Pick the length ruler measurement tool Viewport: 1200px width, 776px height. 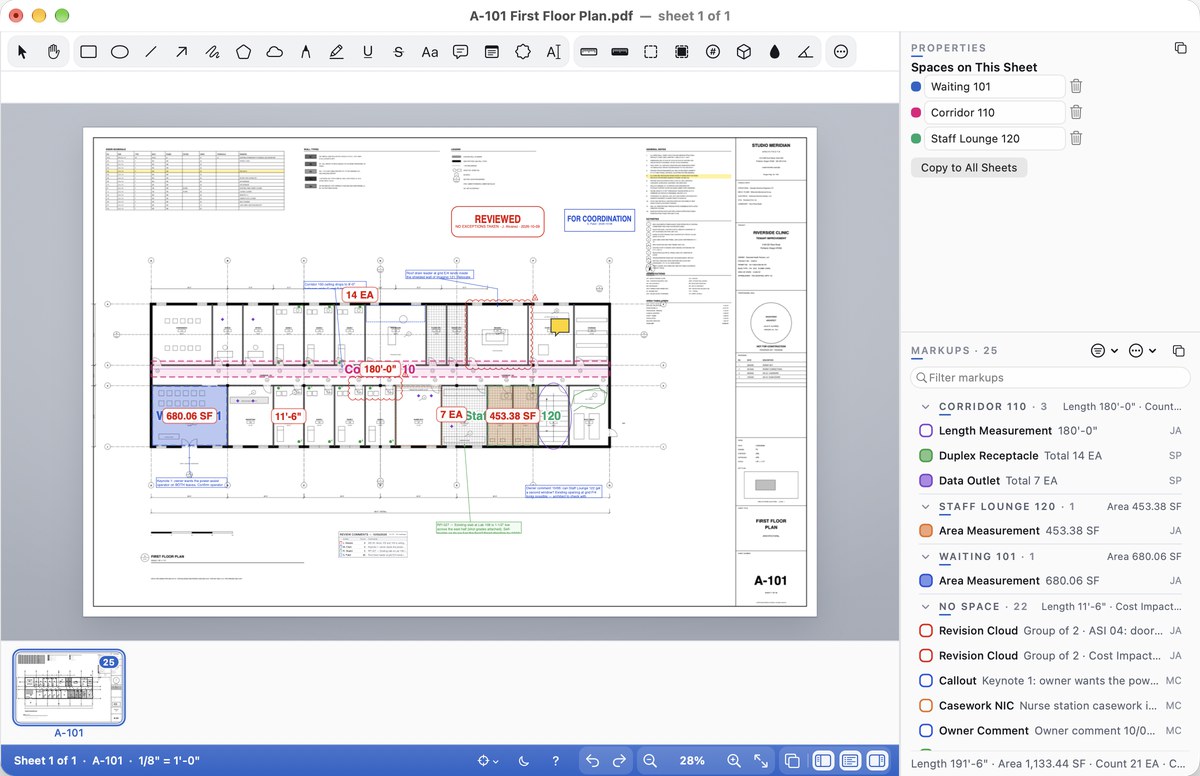point(588,52)
